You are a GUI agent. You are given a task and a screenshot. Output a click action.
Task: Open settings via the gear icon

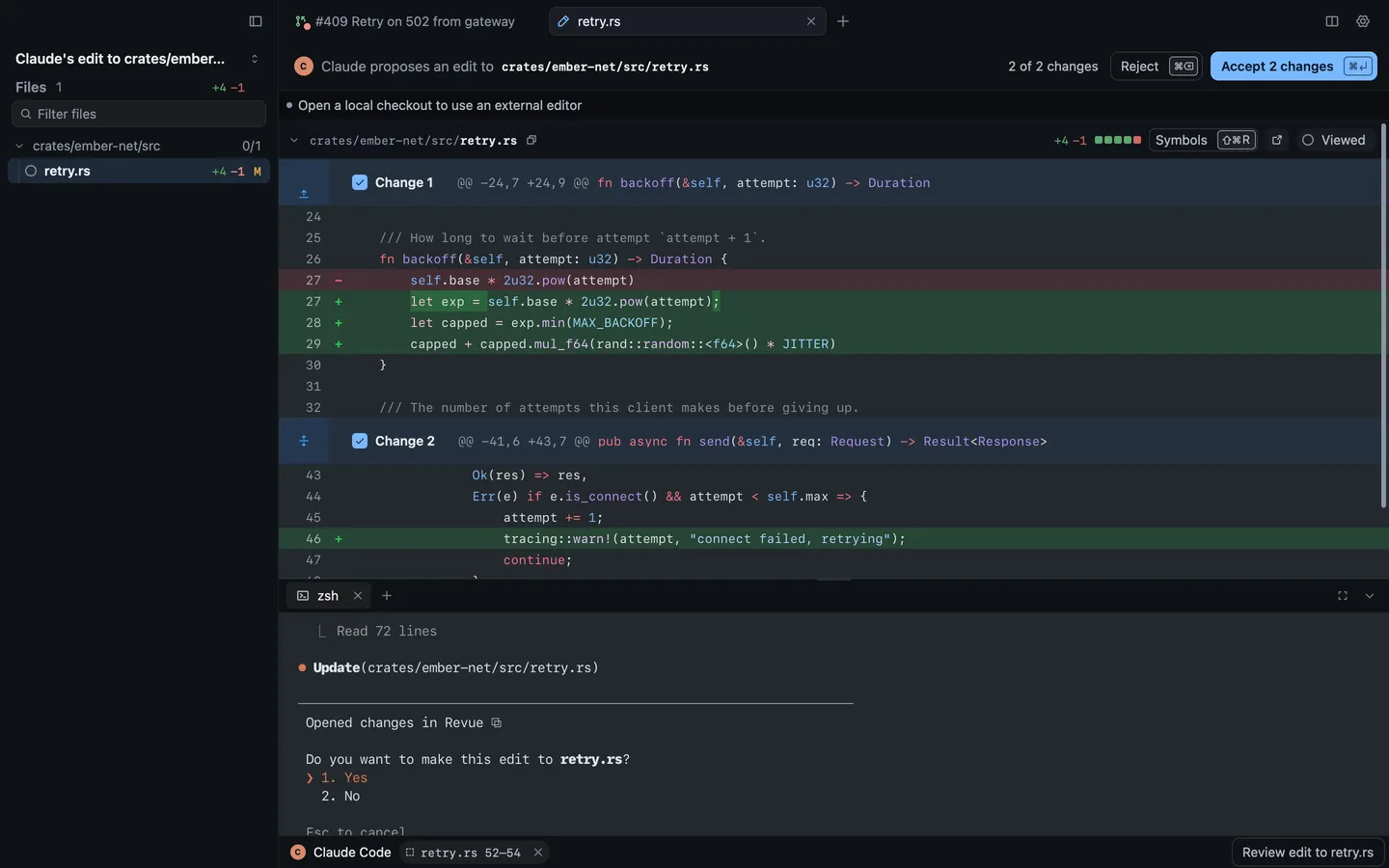pos(1363,21)
